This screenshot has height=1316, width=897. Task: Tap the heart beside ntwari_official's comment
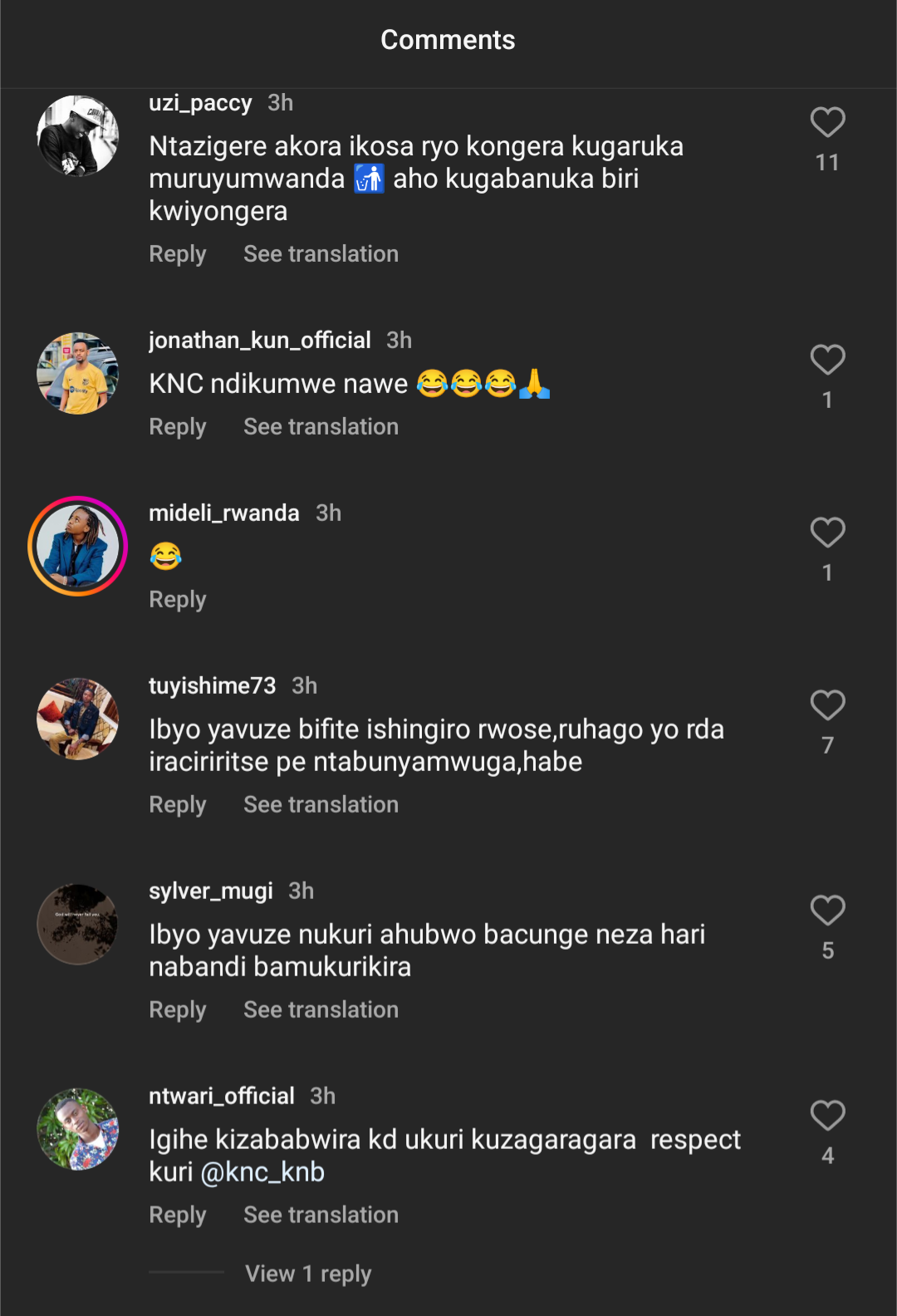click(x=827, y=1117)
